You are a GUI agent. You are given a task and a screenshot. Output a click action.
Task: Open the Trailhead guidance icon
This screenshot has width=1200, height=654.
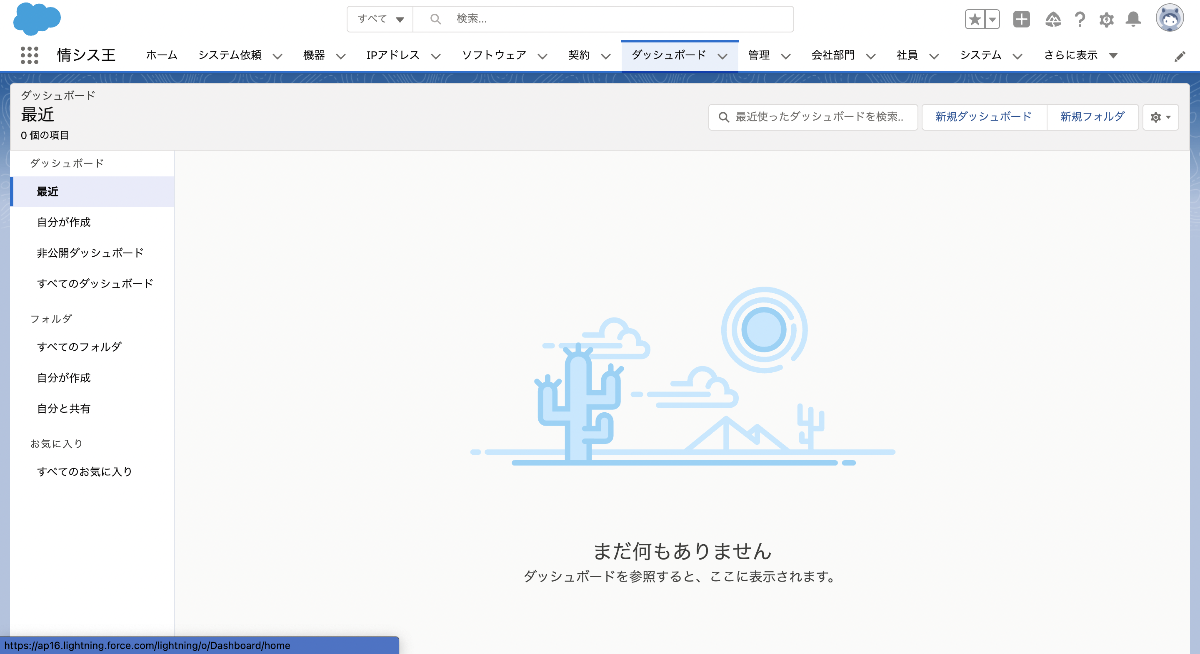coord(1053,19)
